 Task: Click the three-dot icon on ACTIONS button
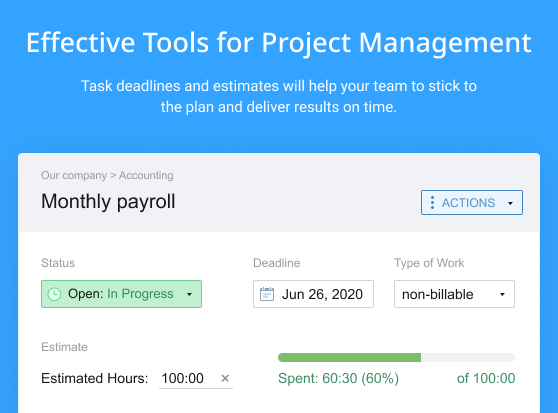tap(432, 202)
